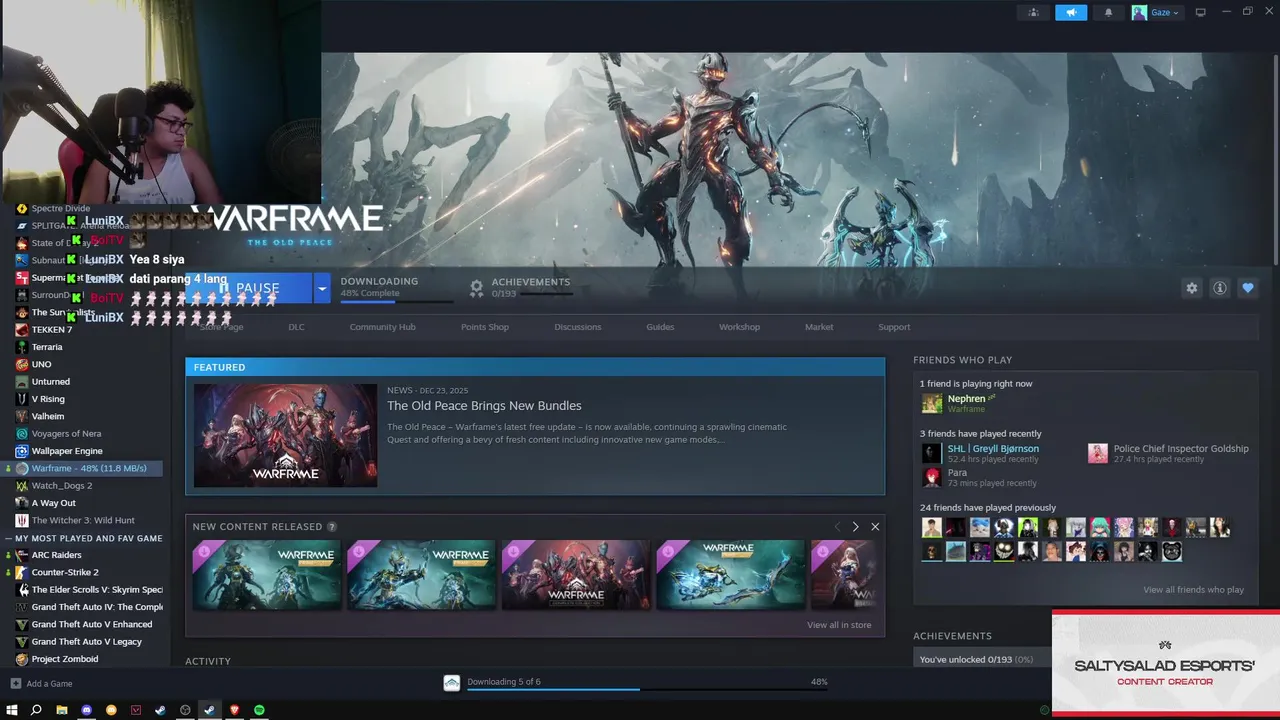1280x720 pixels.
Task: Open the third Warframe bundle thumbnail
Action: pyautogui.click(x=575, y=575)
